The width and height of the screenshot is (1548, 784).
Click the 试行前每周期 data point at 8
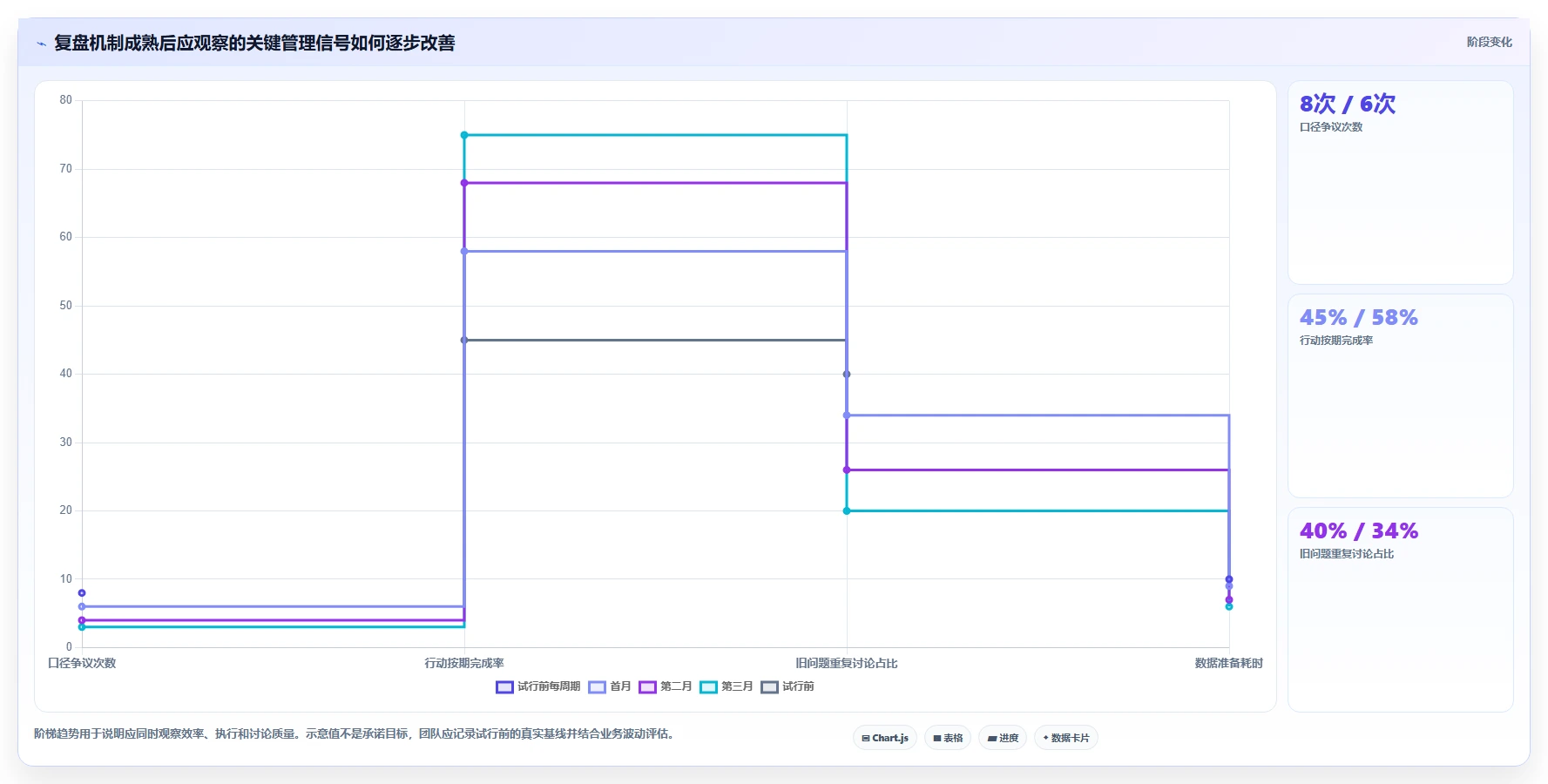point(82,593)
